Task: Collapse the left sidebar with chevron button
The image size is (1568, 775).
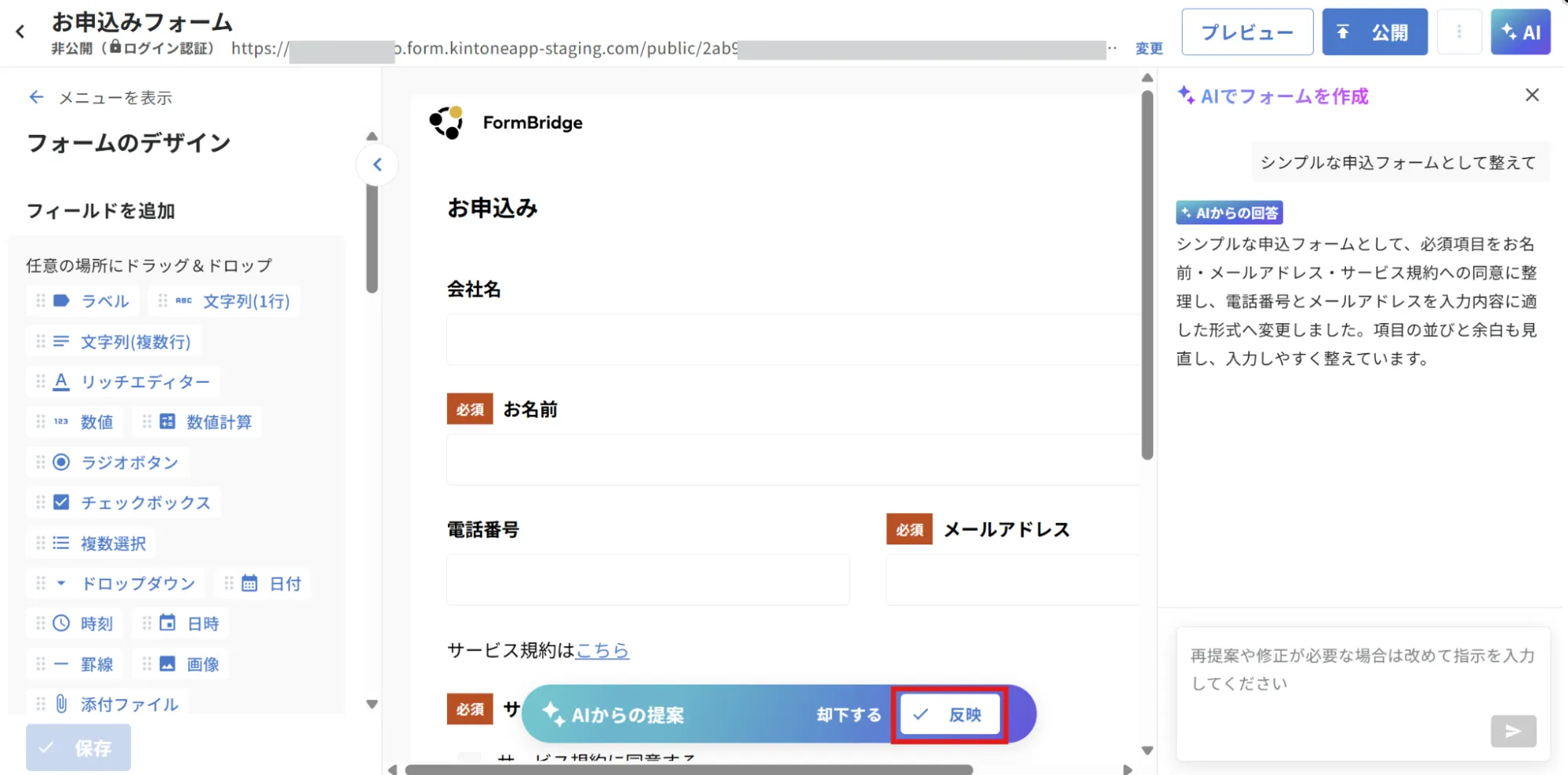Action: pyautogui.click(x=377, y=165)
